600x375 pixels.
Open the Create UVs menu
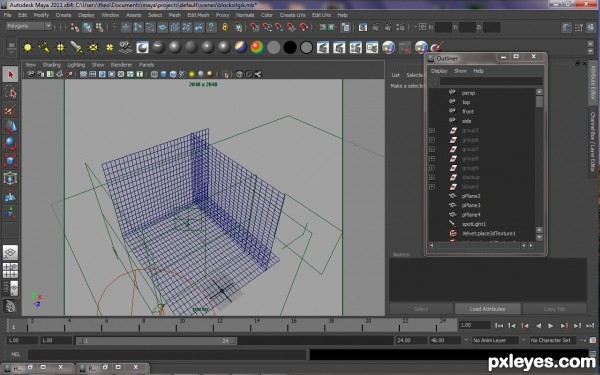coord(293,15)
